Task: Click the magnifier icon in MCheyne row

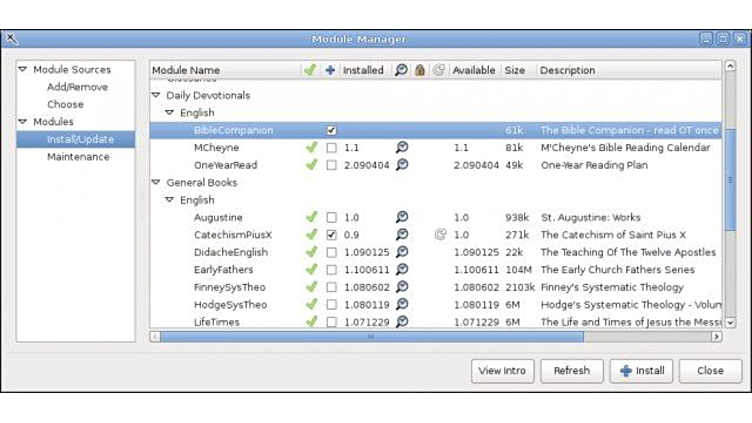Action: click(x=401, y=148)
